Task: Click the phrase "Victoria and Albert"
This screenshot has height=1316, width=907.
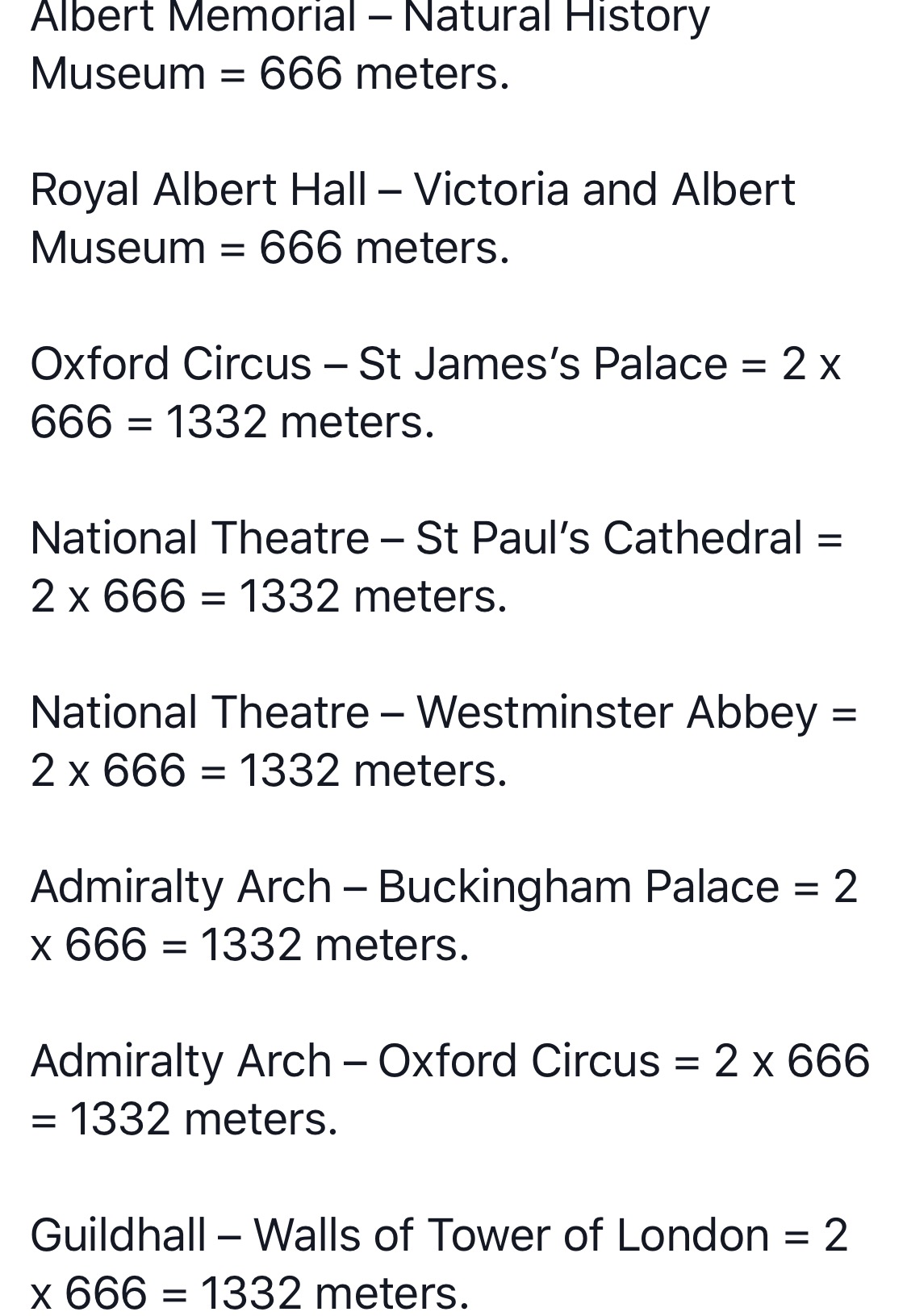Action: click(604, 190)
